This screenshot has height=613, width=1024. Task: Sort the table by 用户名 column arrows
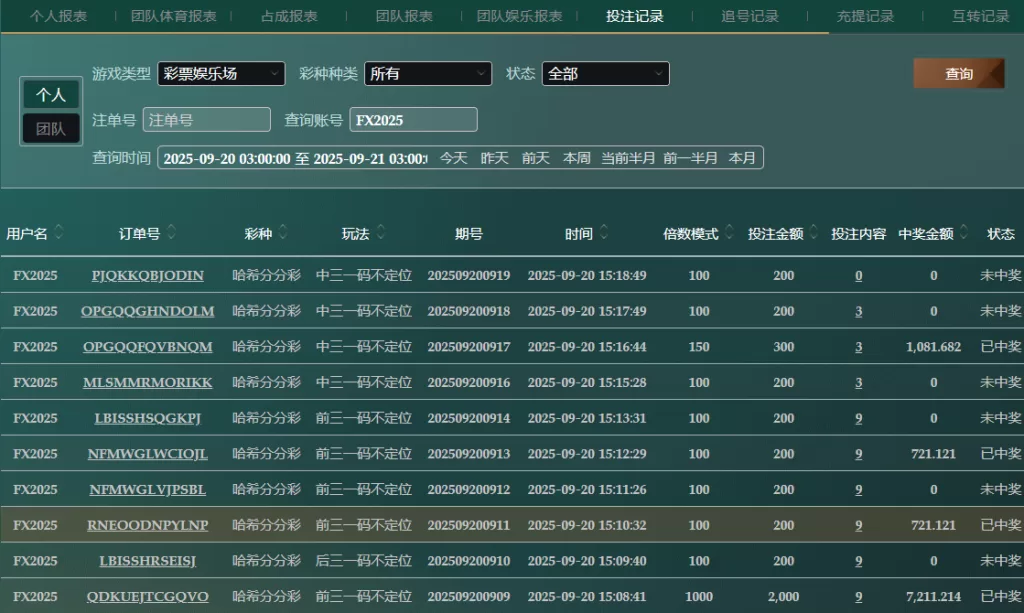[x=59, y=233]
